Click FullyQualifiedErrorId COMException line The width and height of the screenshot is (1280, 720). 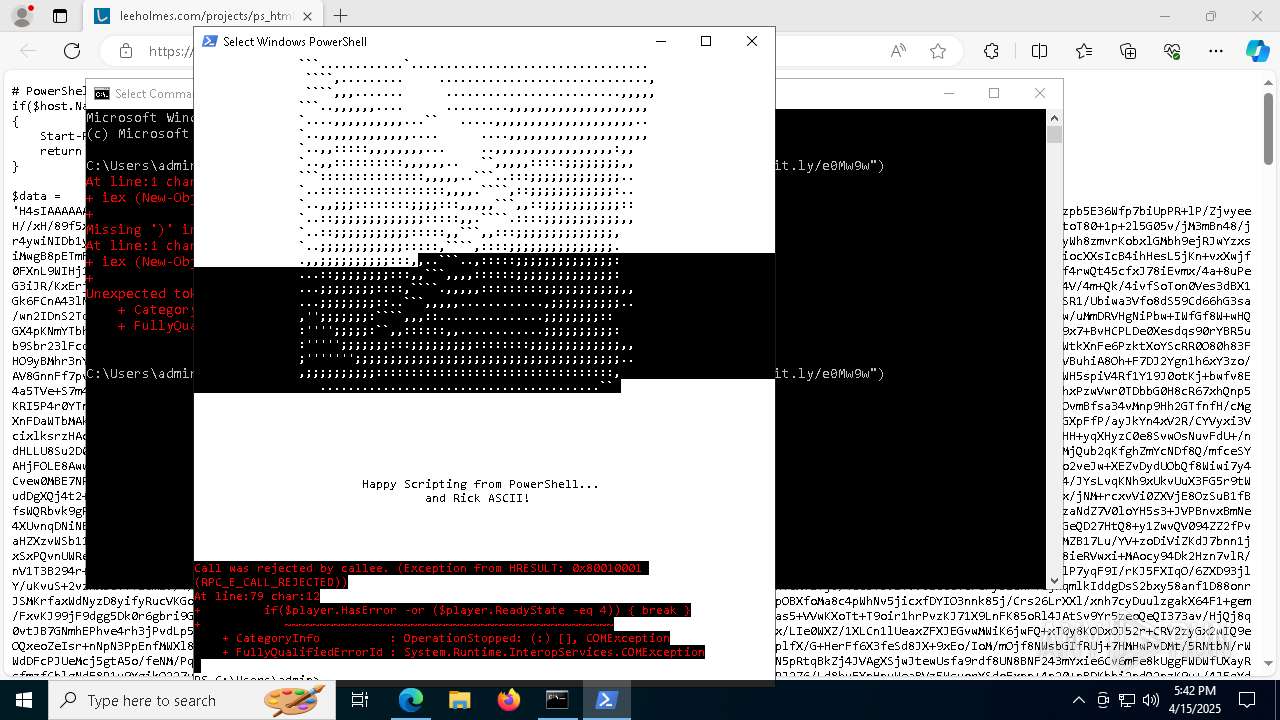point(463,652)
